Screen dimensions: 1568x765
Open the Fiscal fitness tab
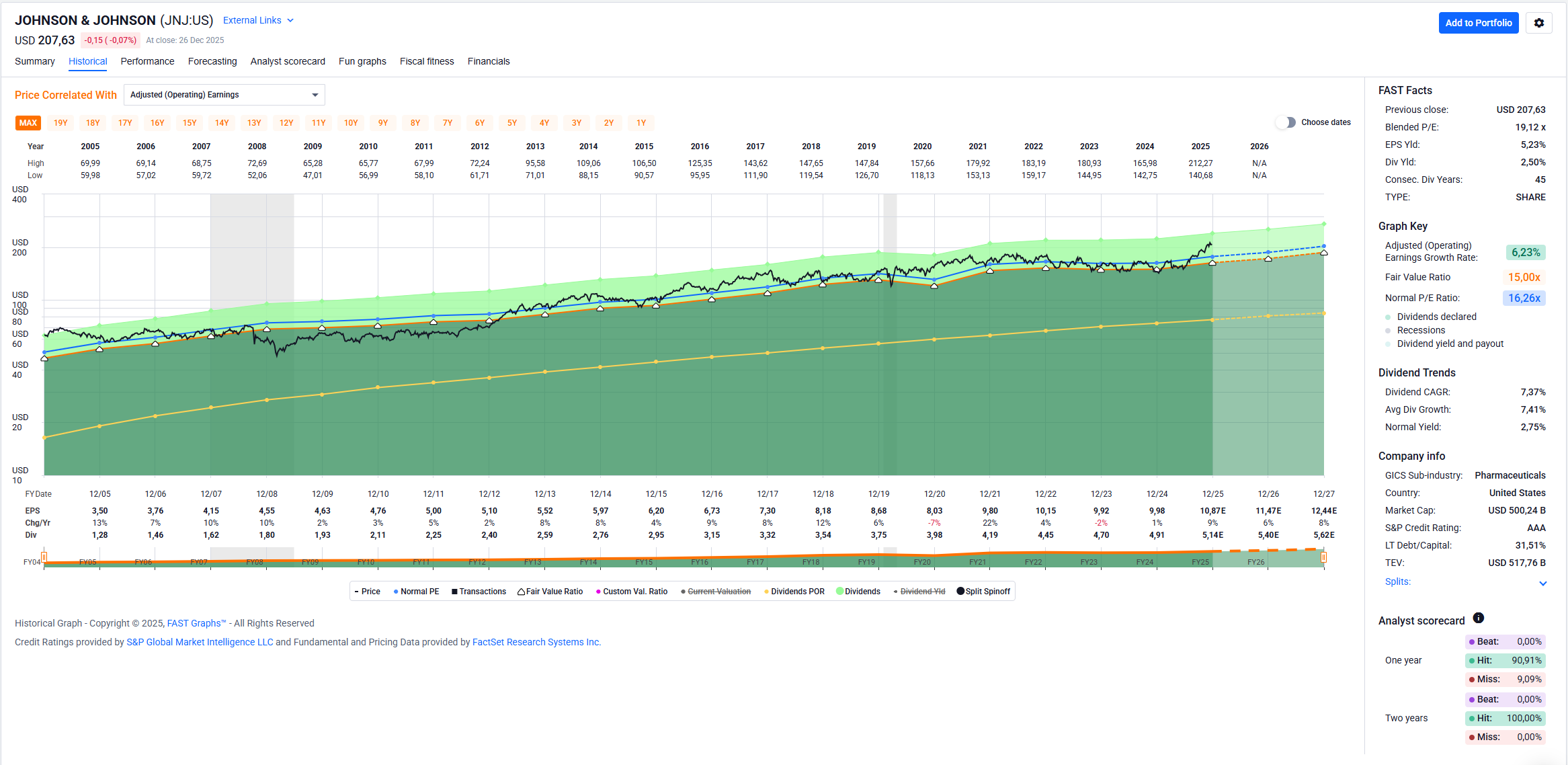tap(427, 61)
